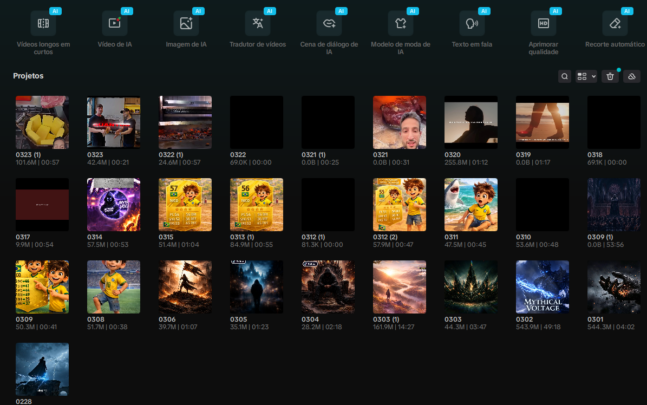Open the project 0323 (1) thumbnail
The image size is (647, 405).
click(x=42, y=122)
